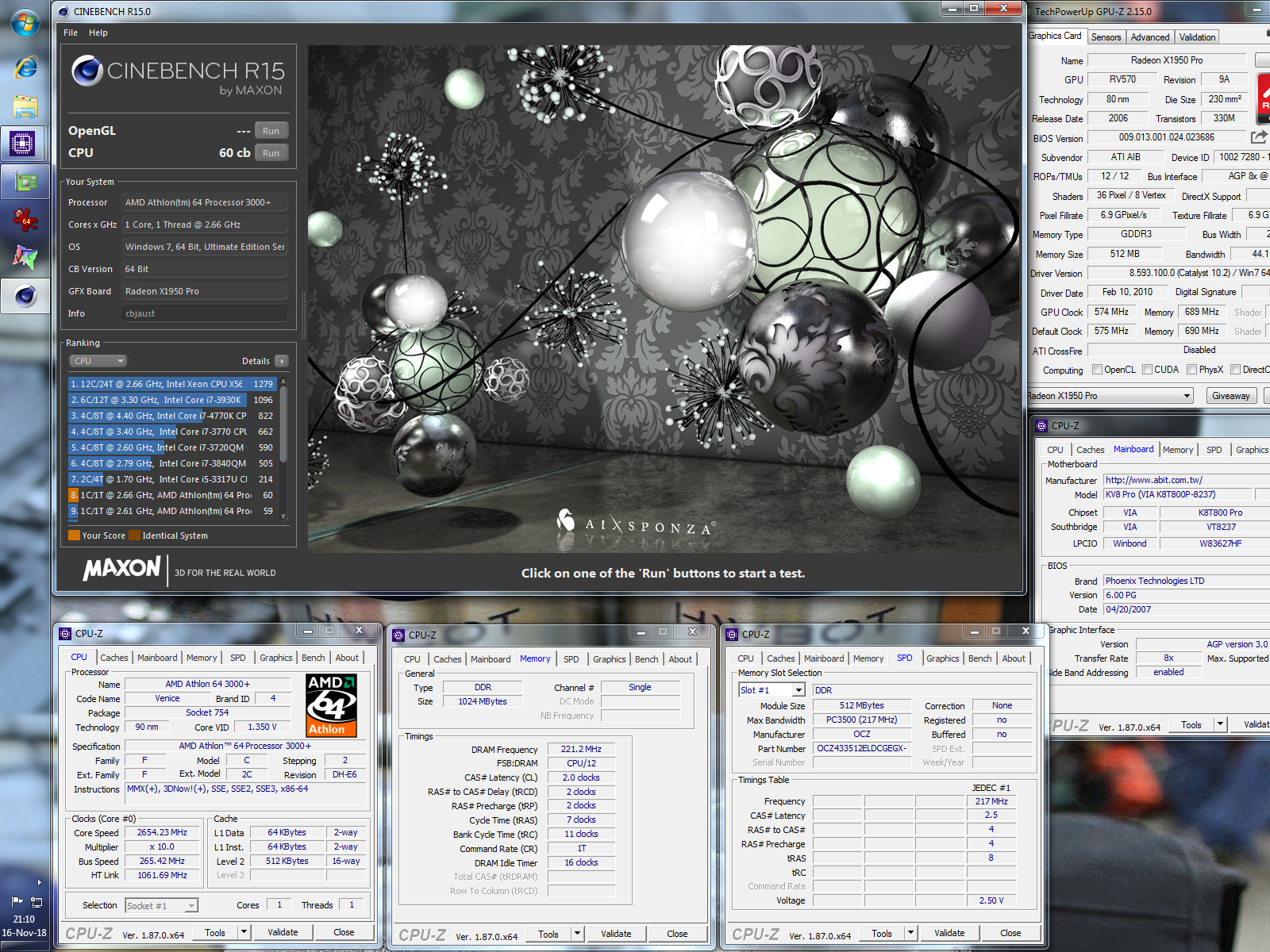Viewport: 1270px width, 952px height.
Task: Click the Info field containing cbjaust
Action: [205, 313]
